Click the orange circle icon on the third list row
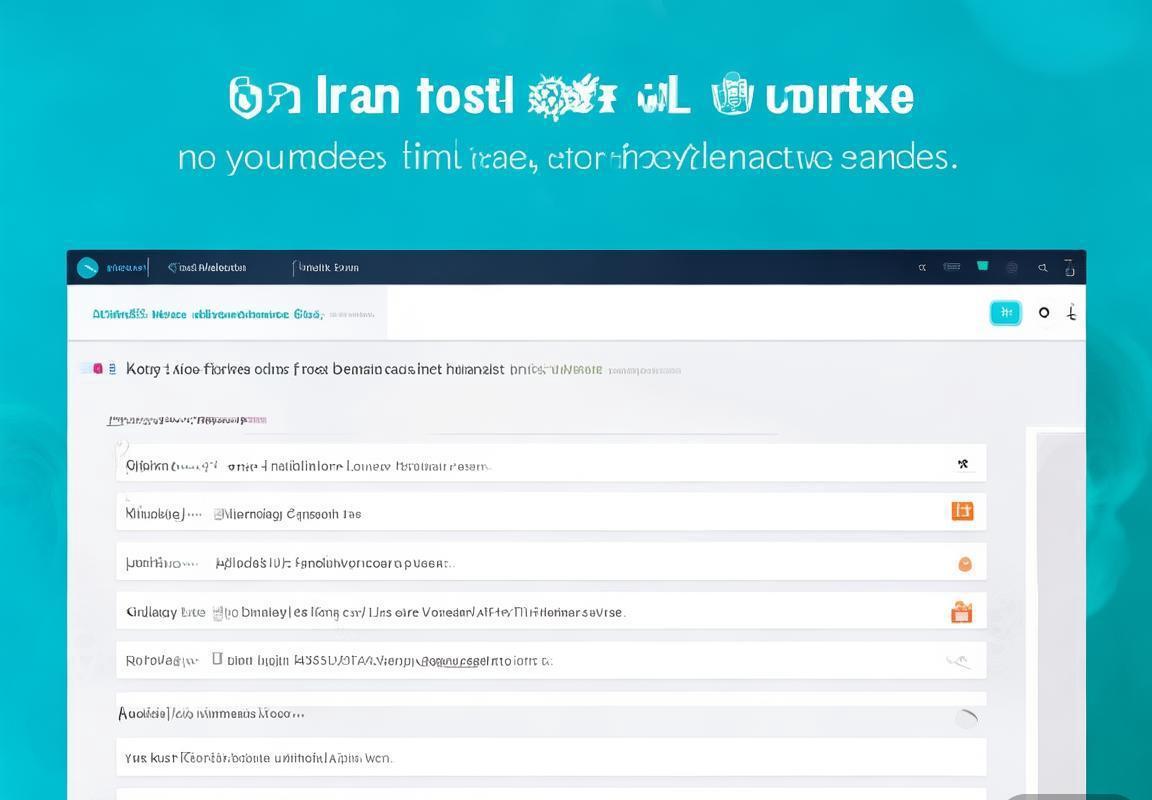This screenshot has width=1152, height=800. coord(965,563)
